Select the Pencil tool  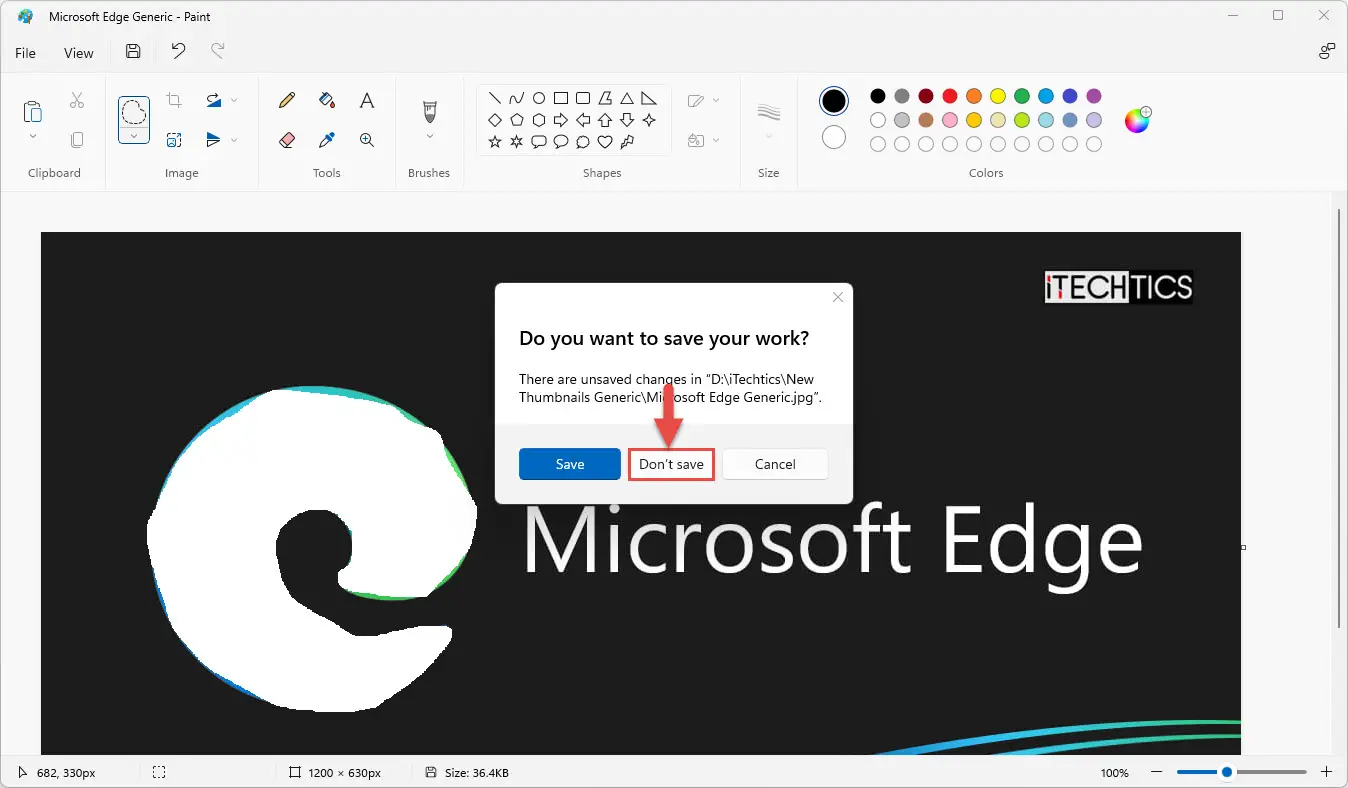pos(287,100)
